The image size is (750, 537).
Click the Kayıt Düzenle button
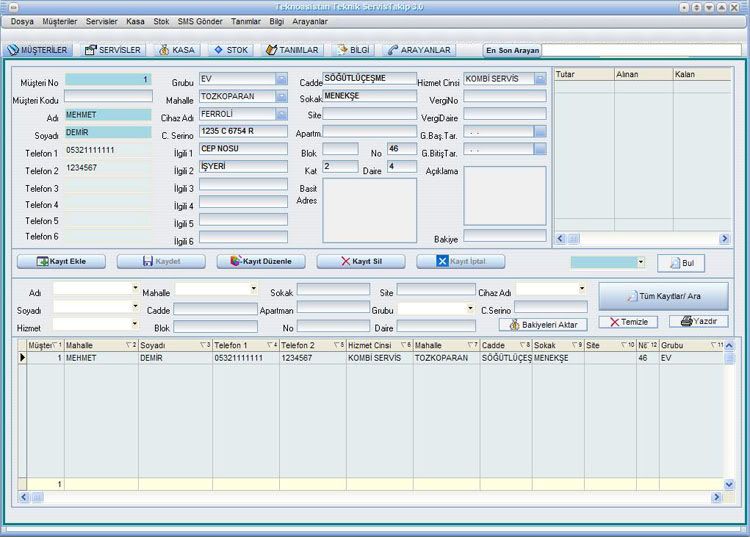click(x=261, y=262)
